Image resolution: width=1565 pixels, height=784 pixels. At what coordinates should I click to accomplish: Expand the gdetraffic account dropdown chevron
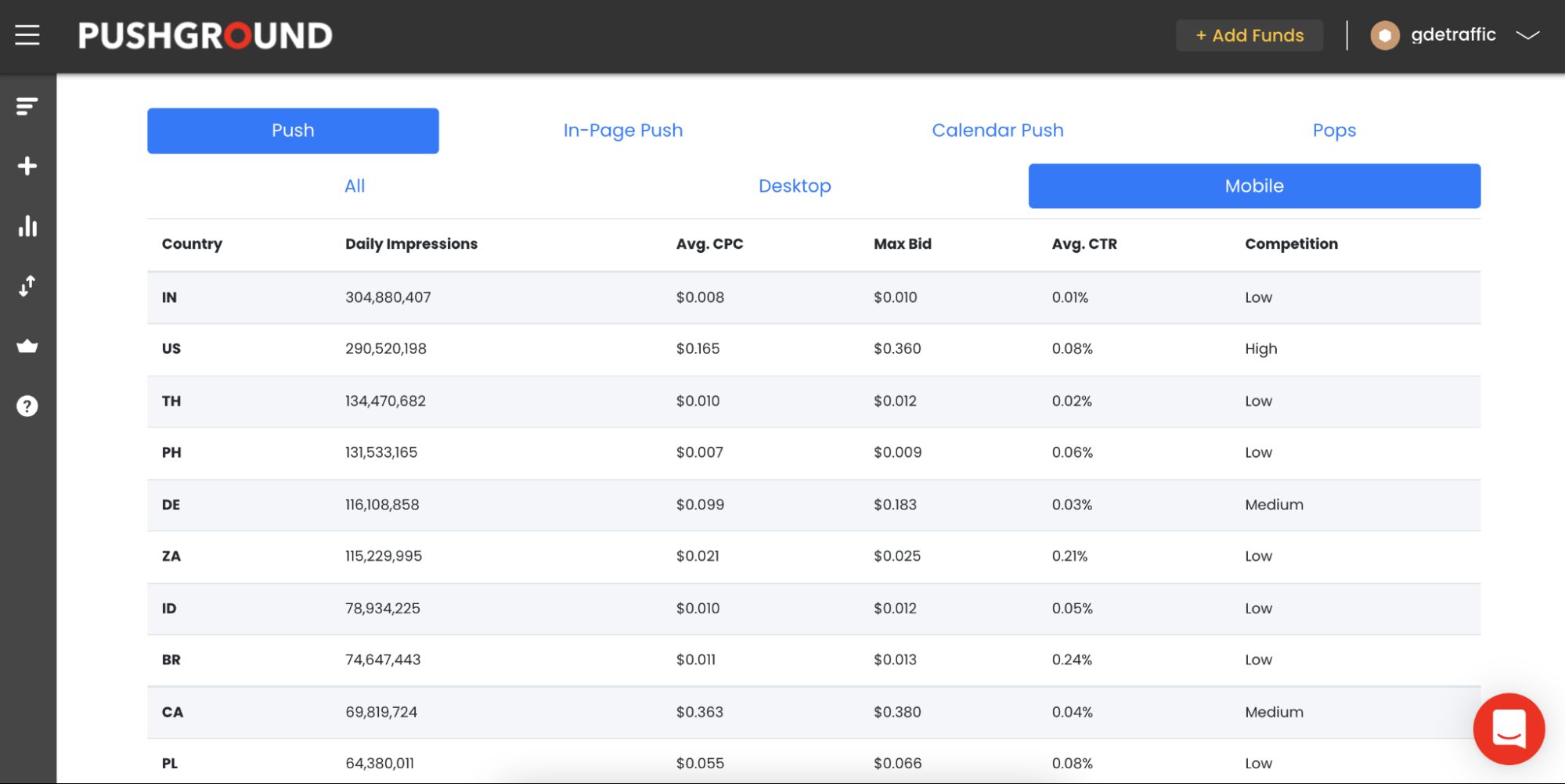[x=1526, y=35]
